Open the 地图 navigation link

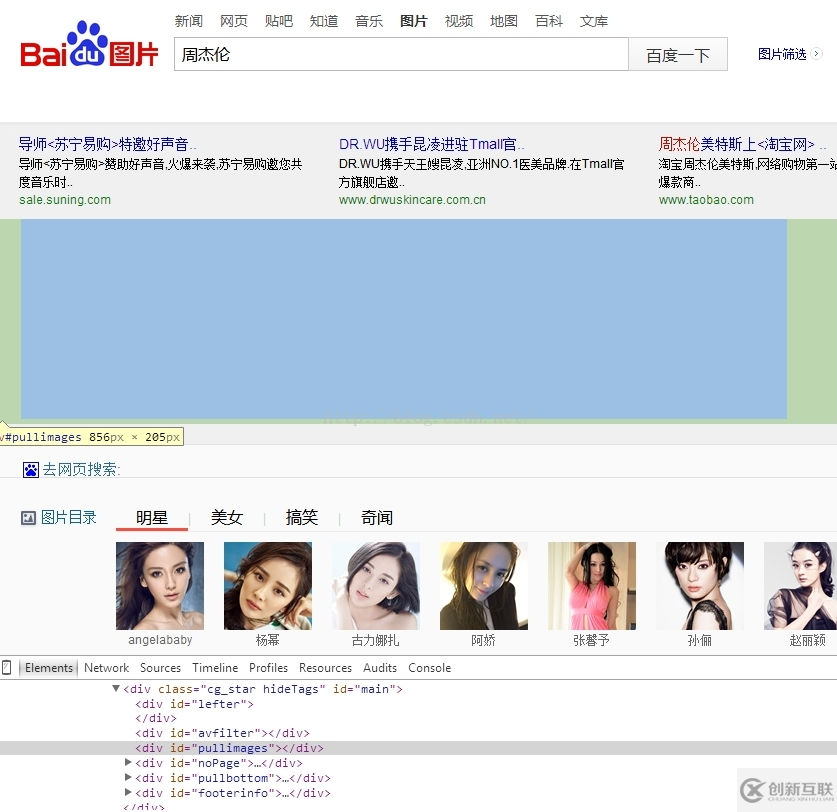pos(504,21)
